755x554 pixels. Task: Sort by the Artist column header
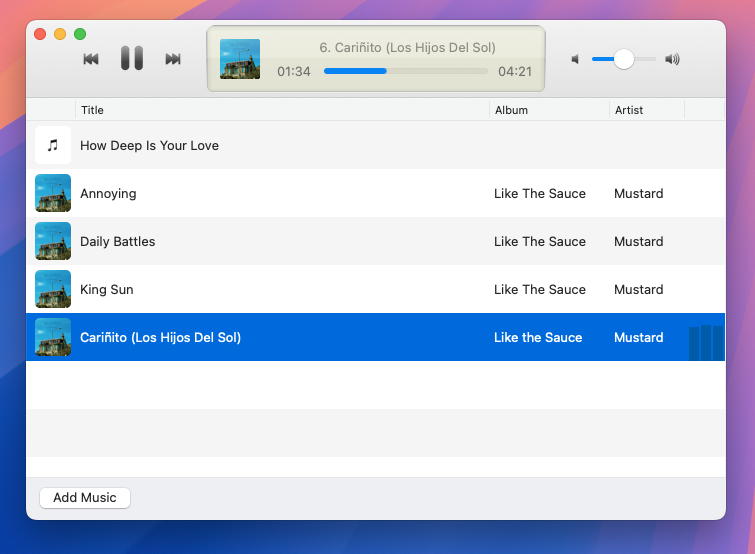click(647, 110)
